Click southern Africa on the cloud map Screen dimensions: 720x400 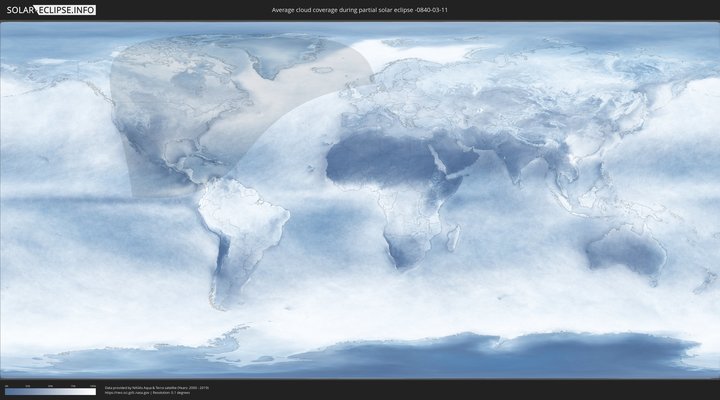tap(405, 245)
